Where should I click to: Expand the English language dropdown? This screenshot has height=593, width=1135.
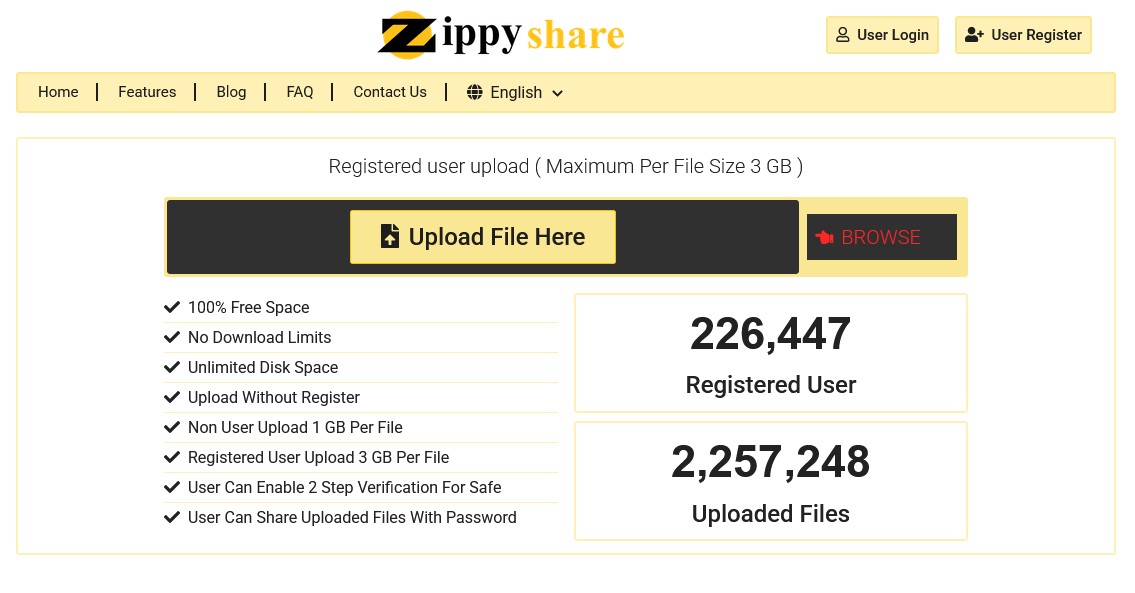tap(516, 93)
